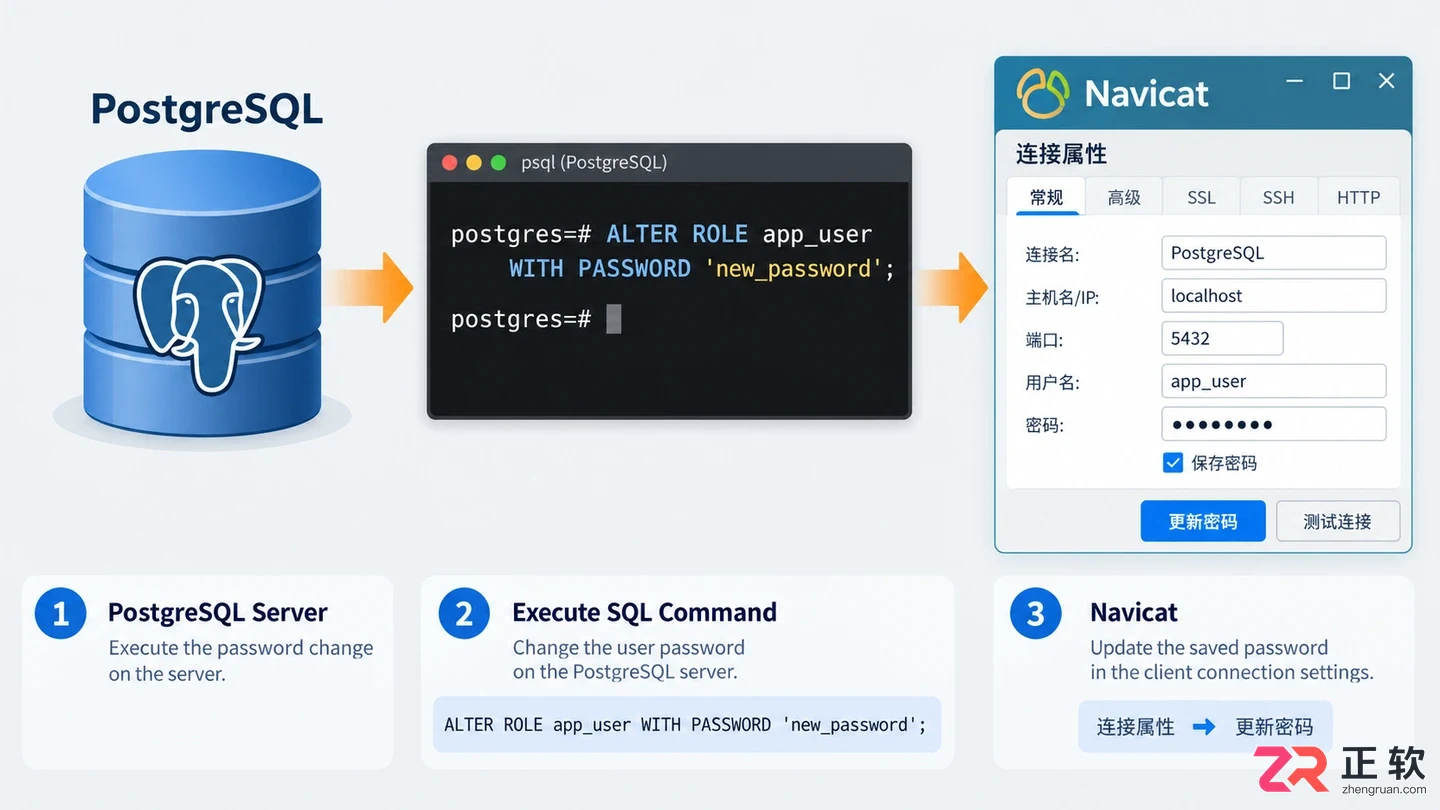The image size is (1440, 810).
Task: Toggle the 保存密码 checkbox
Action: (x=1173, y=463)
